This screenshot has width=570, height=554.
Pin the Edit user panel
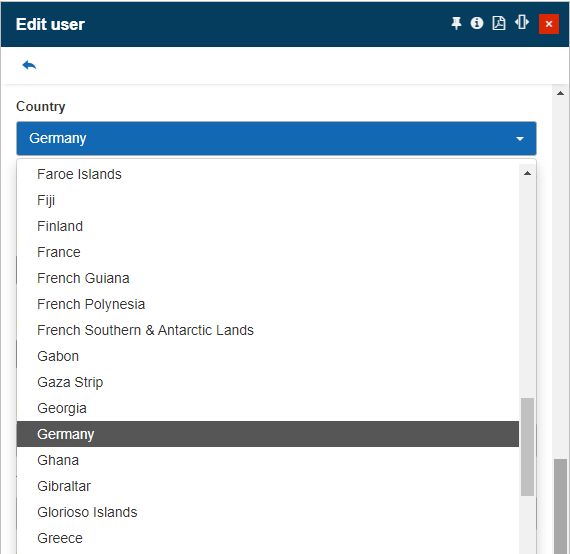click(x=456, y=24)
